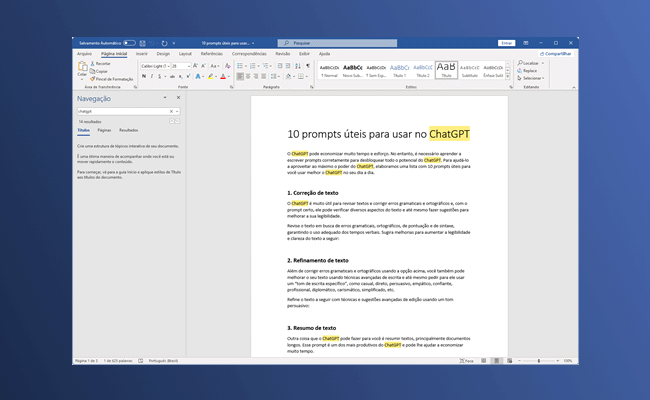Apply the Título 1 style
Screen dimensions: 650x400
[x=400, y=70]
